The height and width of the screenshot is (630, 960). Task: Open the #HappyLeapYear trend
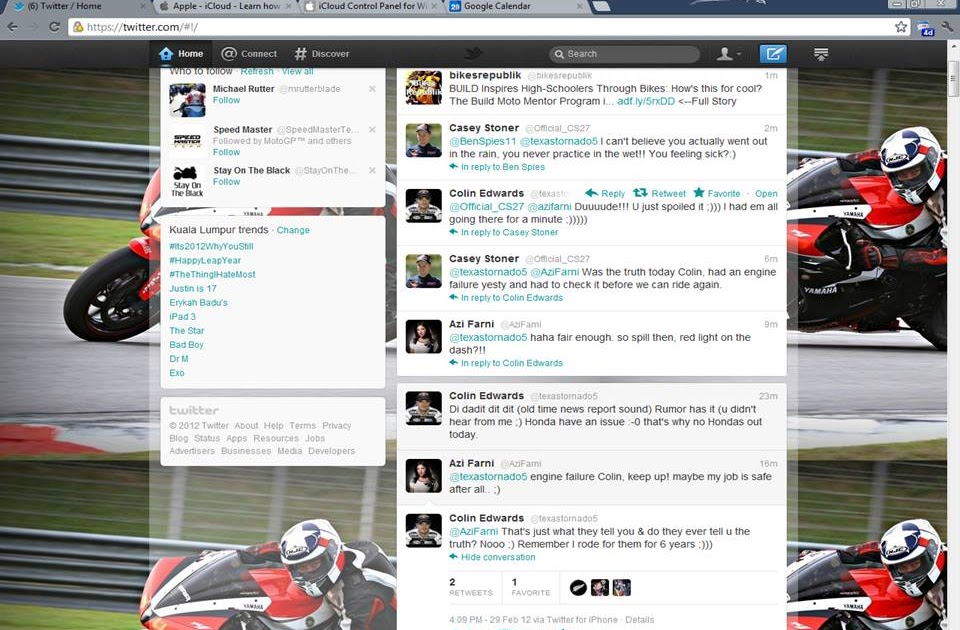(x=205, y=260)
